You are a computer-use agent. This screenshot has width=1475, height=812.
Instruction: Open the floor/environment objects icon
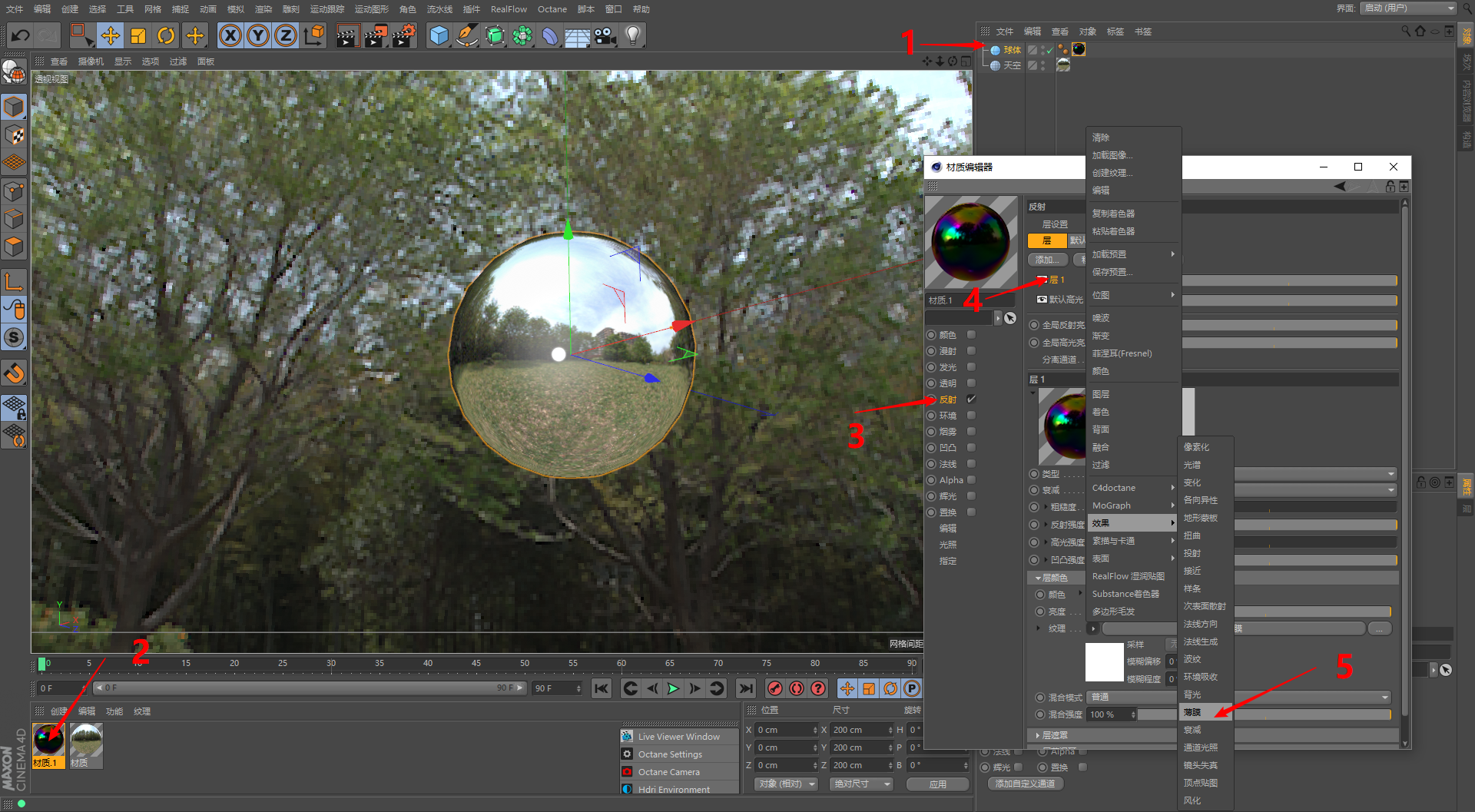tap(578, 35)
